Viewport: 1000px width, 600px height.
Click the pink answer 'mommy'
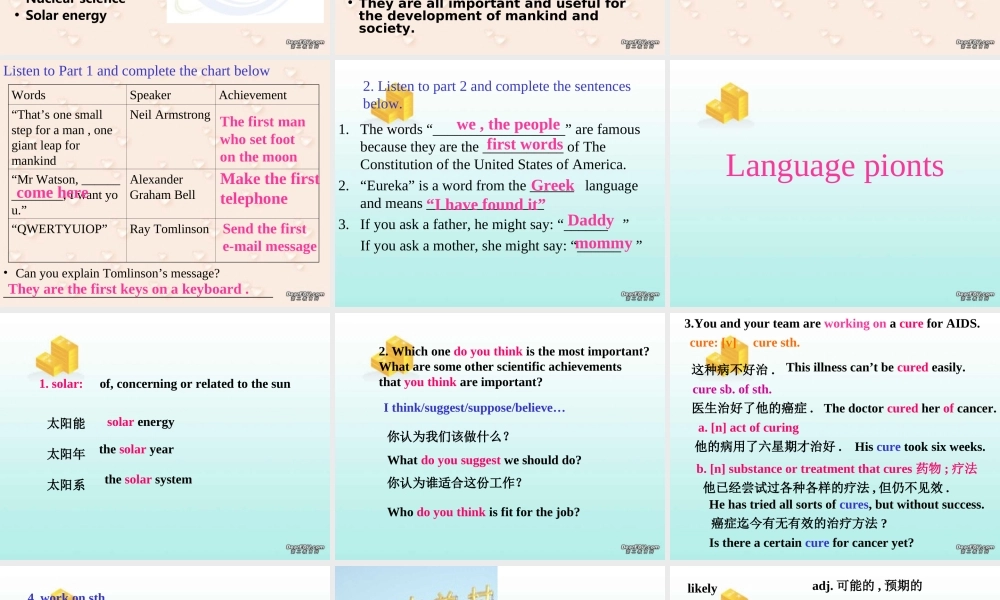(x=604, y=244)
